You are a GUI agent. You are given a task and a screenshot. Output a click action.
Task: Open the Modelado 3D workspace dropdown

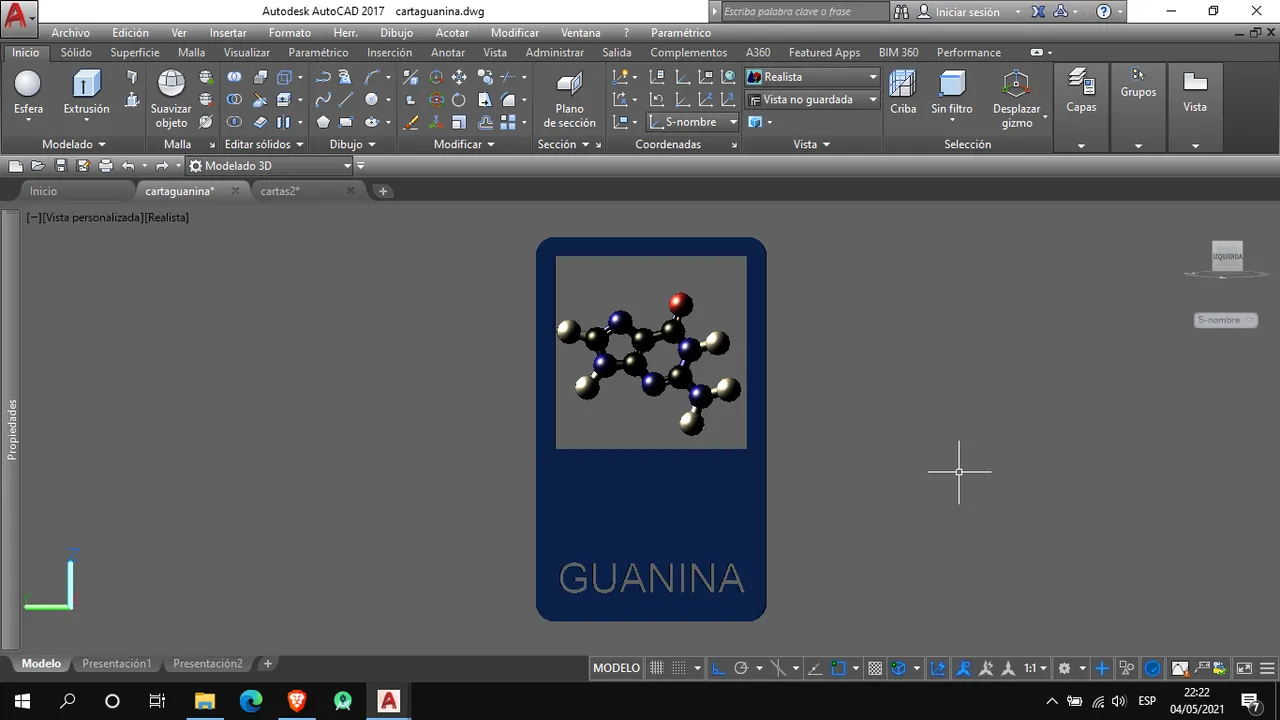tap(270, 166)
